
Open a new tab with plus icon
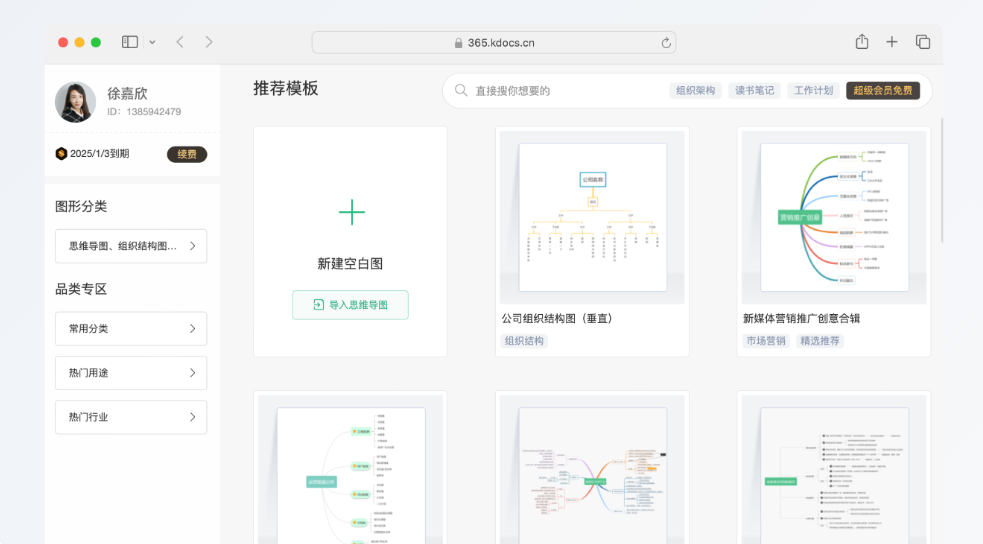pos(891,42)
